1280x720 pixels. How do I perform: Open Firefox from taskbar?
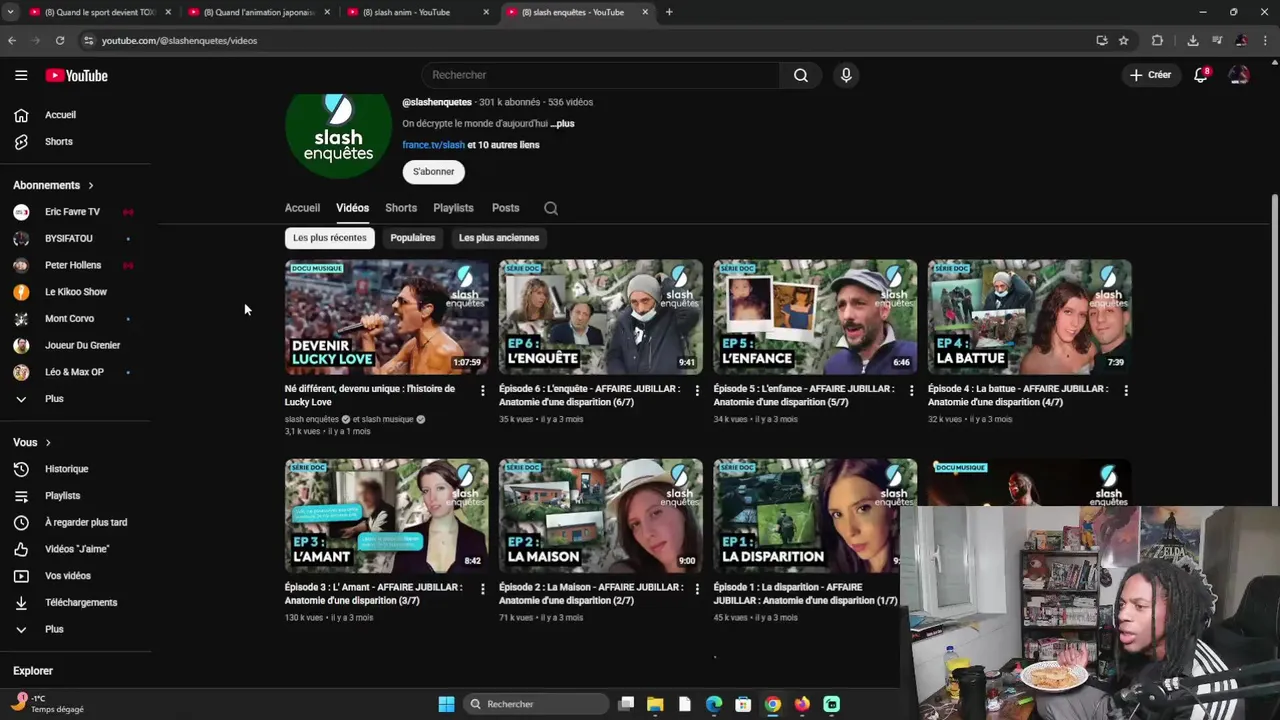coord(802,704)
